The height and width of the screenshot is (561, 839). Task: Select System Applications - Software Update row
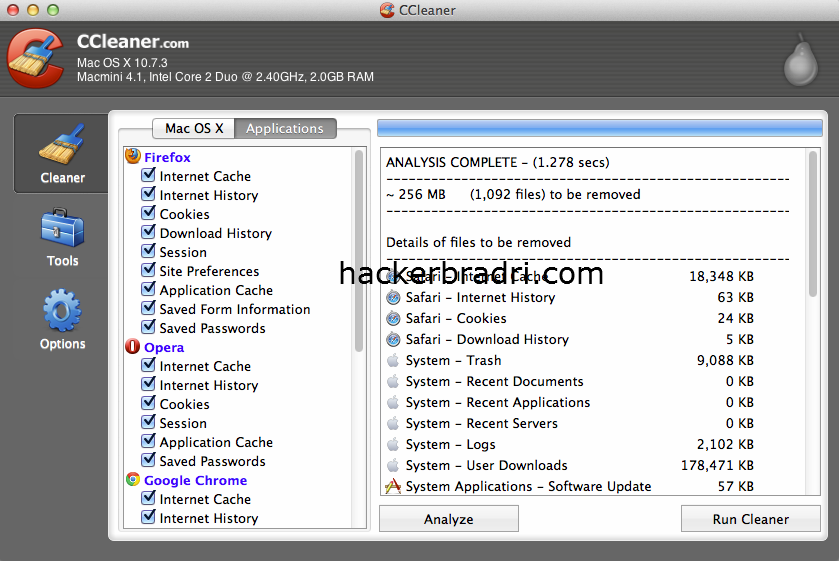click(x=570, y=486)
